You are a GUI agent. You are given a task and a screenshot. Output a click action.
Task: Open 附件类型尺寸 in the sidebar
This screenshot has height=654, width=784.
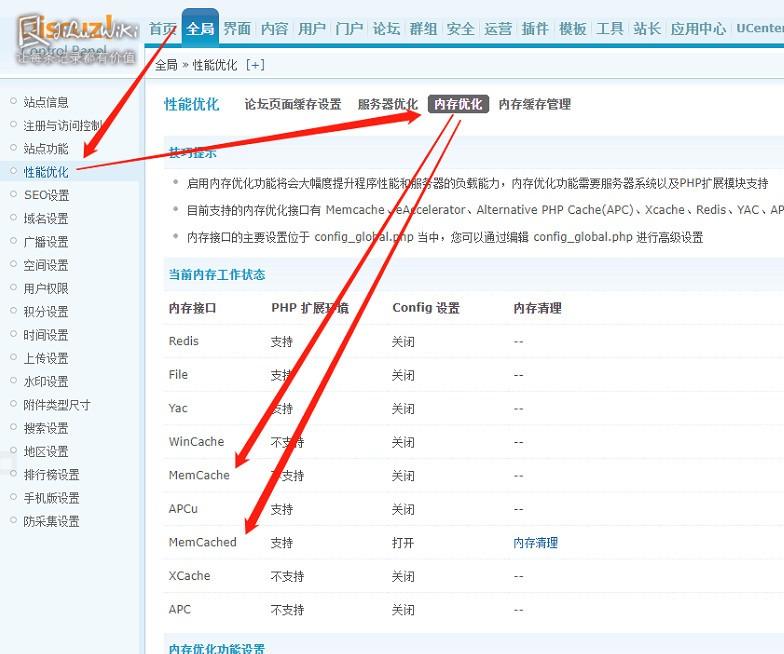tap(57, 404)
